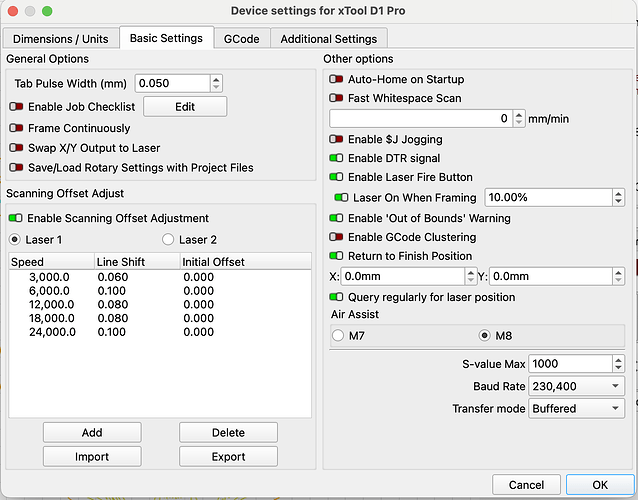Click Import scanning offsets button
Image resolution: width=638 pixels, height=500 pixels.
click(x=92, y=456)
